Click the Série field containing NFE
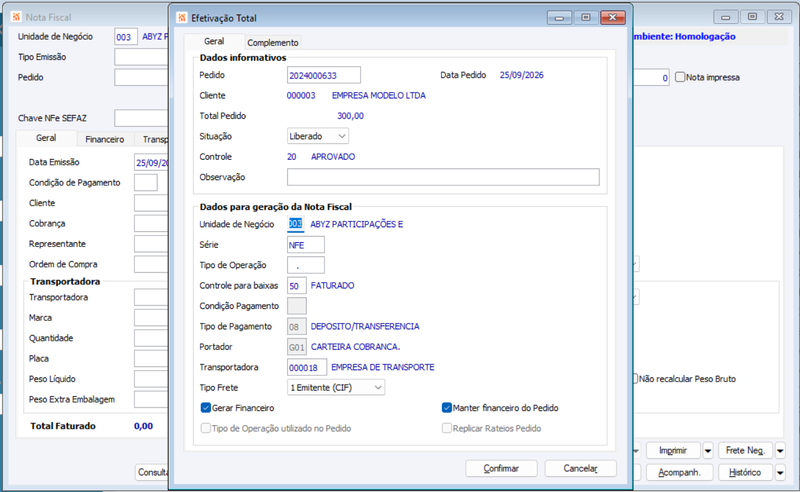This screenshot has height=492, width=800. pyautogui.click(x=306, y=245)
